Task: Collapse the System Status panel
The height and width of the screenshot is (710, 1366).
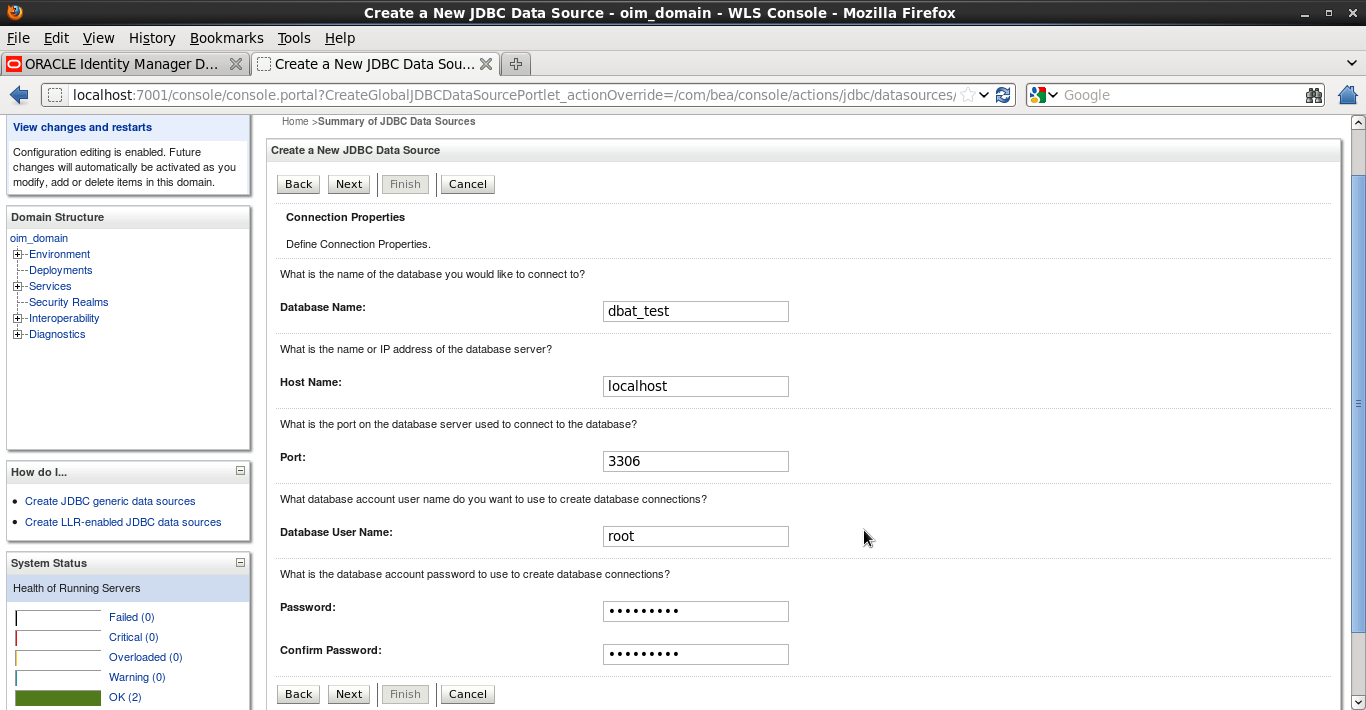Action: [x=240, y=563]
